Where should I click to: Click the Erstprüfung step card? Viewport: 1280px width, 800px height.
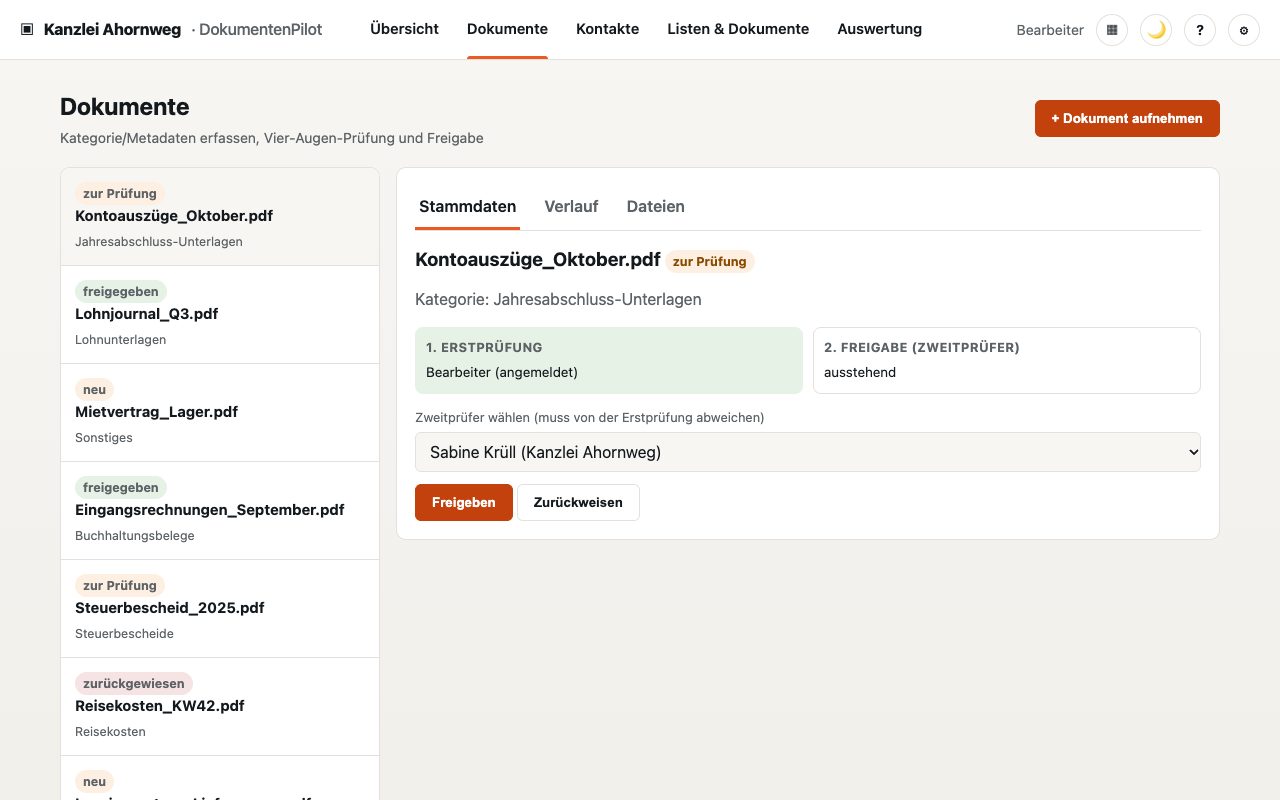click(x=609, y=360)
